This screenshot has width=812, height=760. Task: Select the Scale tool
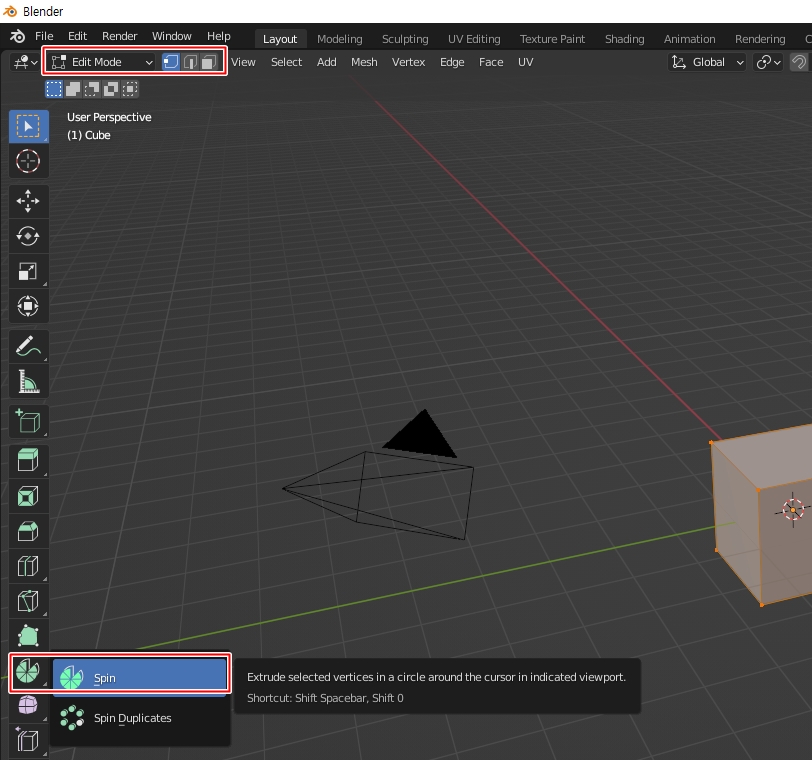click(x=28, y=271)
